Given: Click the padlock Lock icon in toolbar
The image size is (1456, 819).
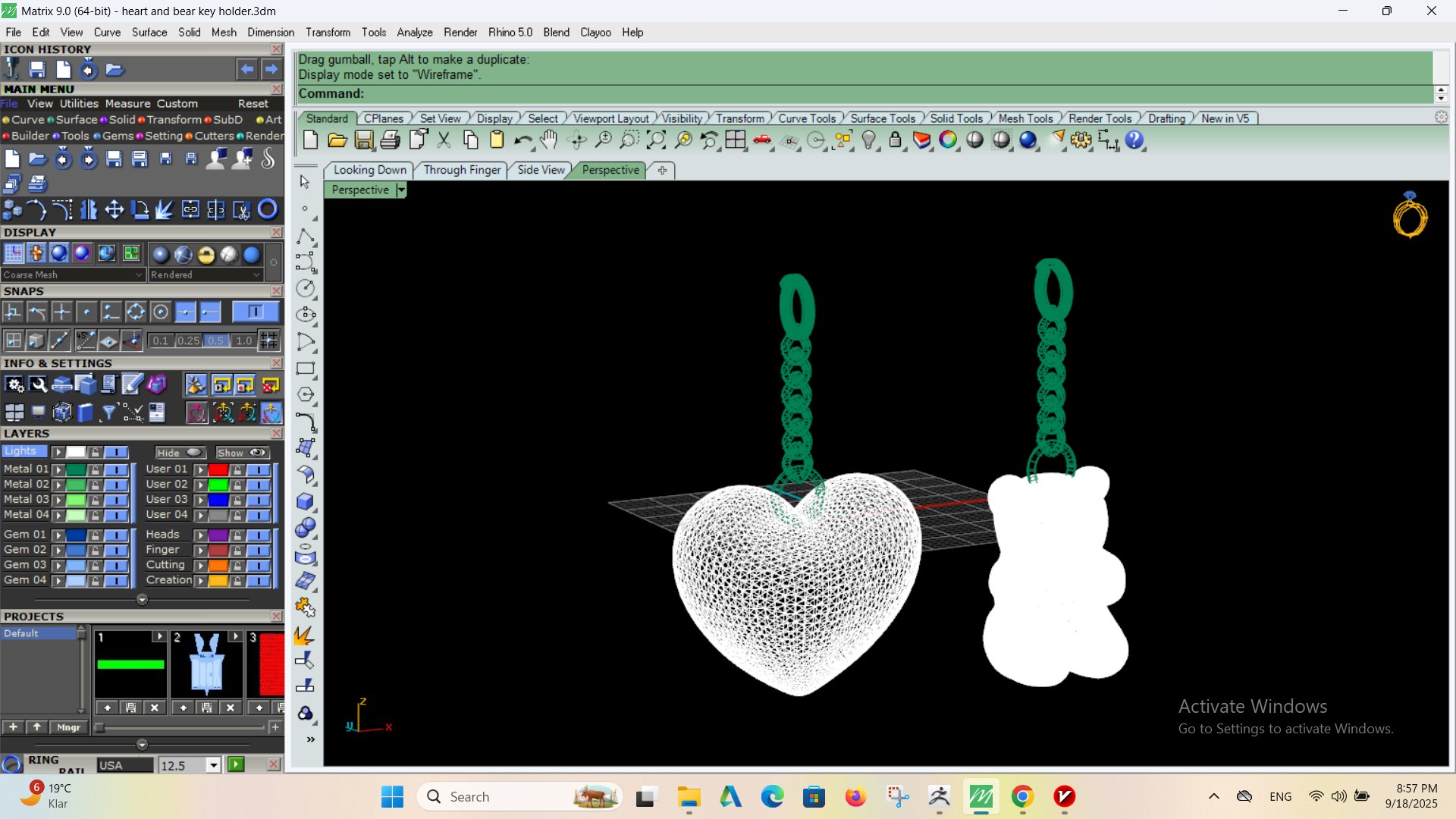Looking at the screenshot, I should click(896, 140).
